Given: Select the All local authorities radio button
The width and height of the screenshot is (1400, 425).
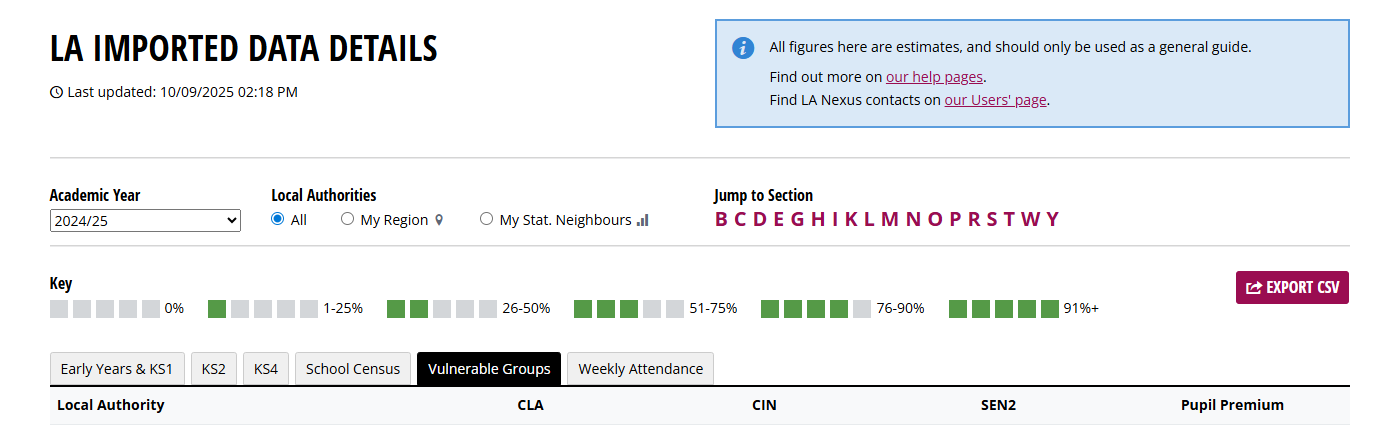Looking at the screenshot, I should (x=278, y=219).
